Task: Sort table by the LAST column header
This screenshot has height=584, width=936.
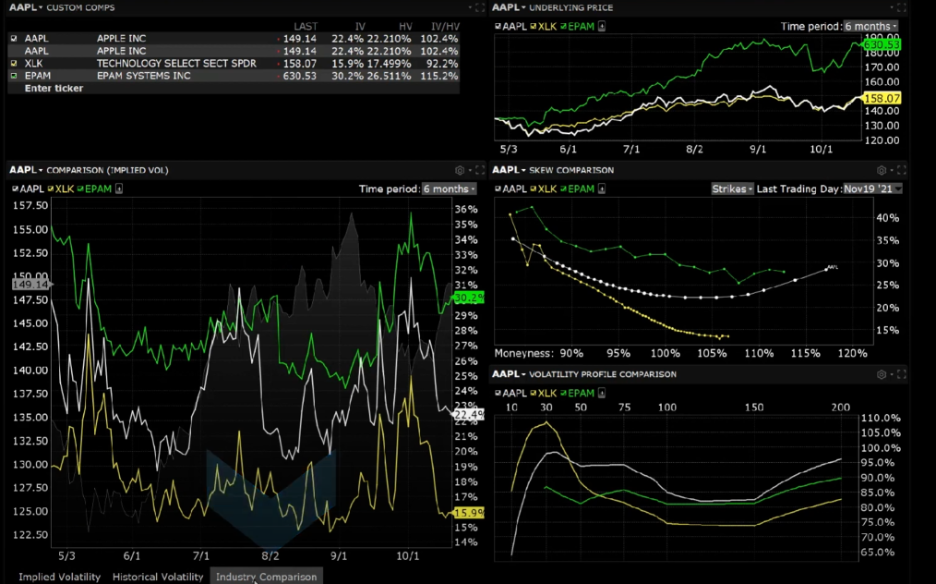Action: 306,26
